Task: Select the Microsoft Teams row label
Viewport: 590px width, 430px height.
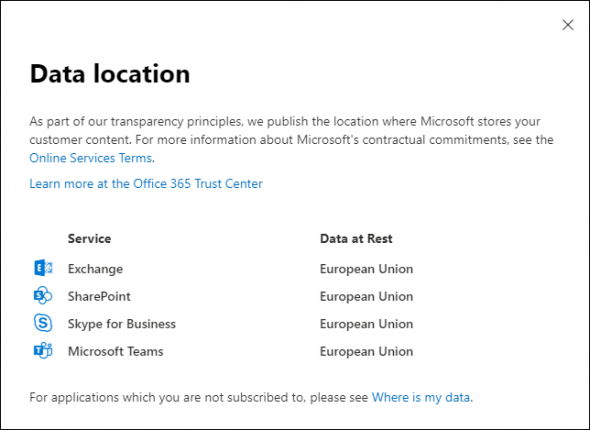Action: [116, 351]
